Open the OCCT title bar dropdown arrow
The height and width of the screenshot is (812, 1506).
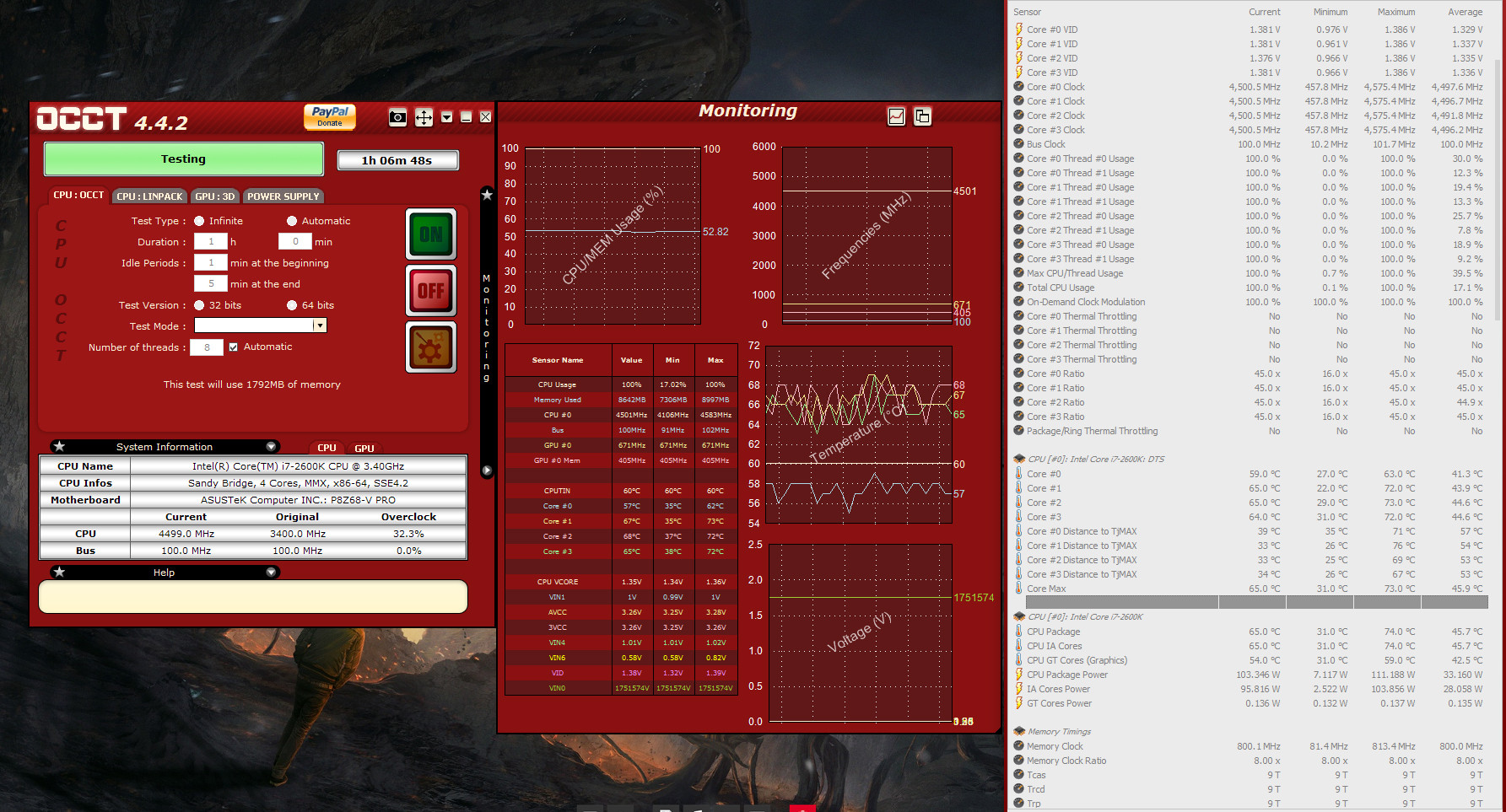[447, 117]
